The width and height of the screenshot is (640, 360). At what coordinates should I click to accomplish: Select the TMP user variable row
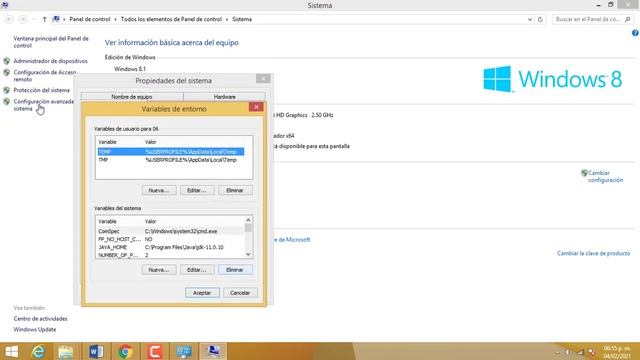click(x=171, y=160)
